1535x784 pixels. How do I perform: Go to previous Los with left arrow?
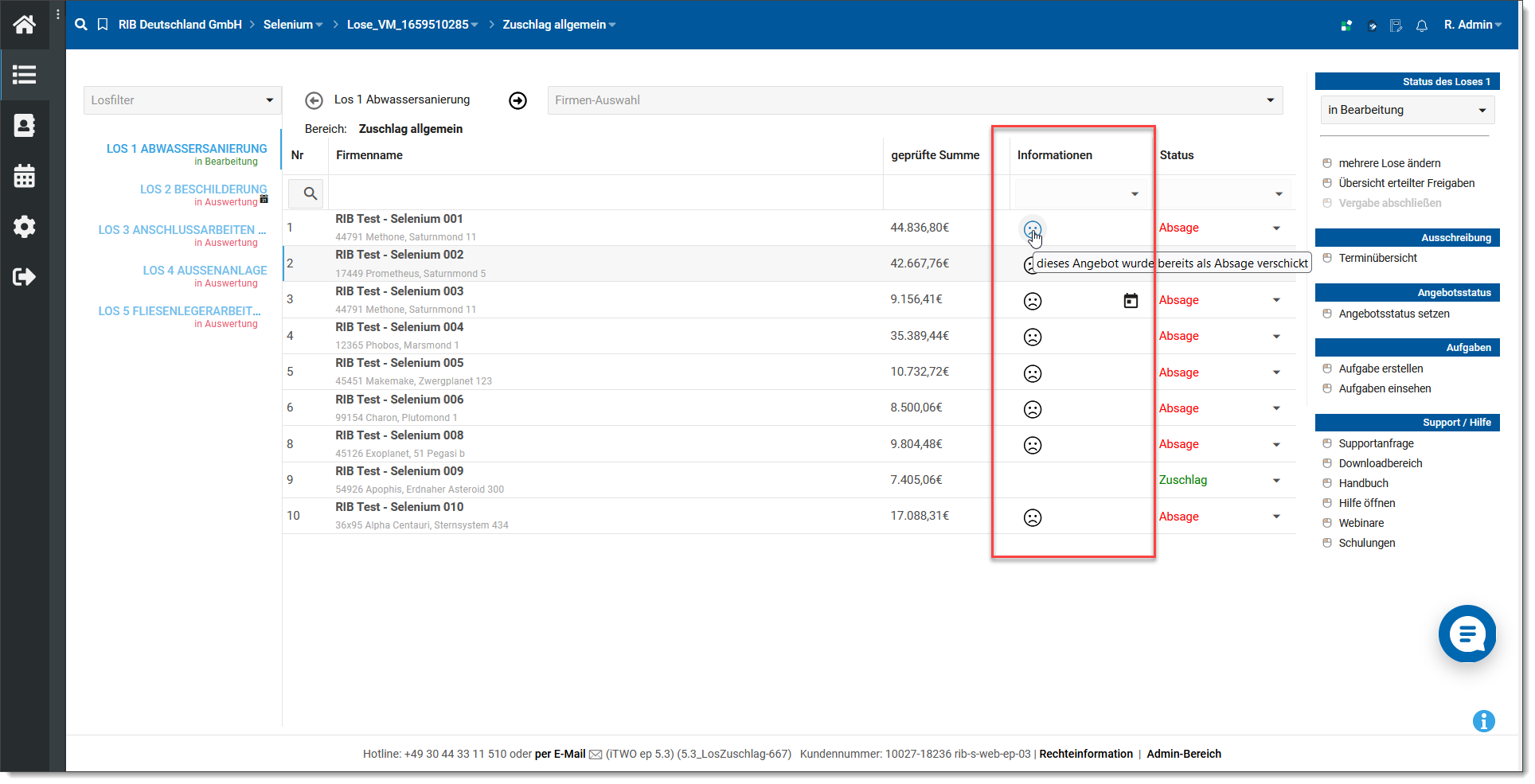tap(314, 100)
